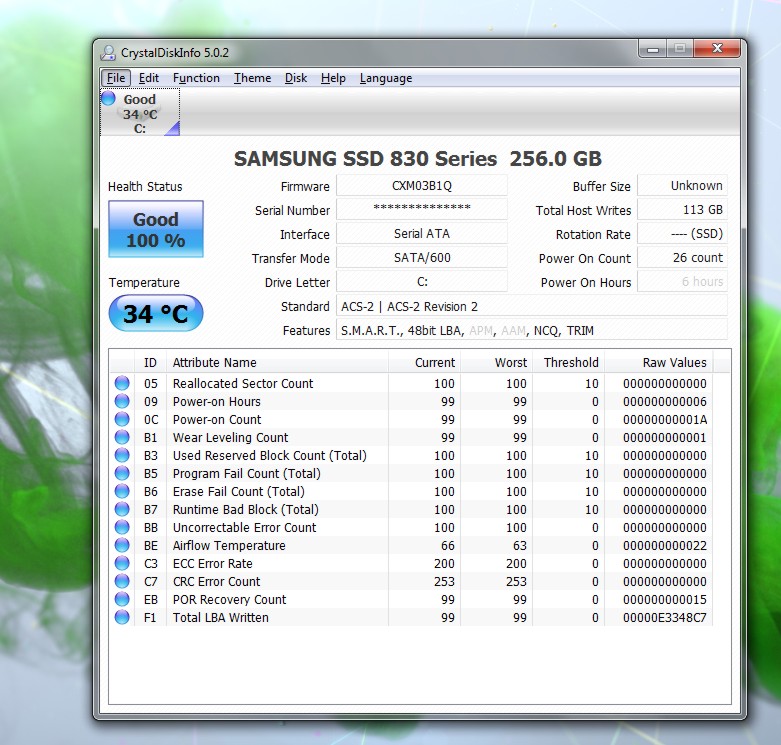Click the status orb for CRC Error Count
The image size is (781, 745).
tap(122, 582)
